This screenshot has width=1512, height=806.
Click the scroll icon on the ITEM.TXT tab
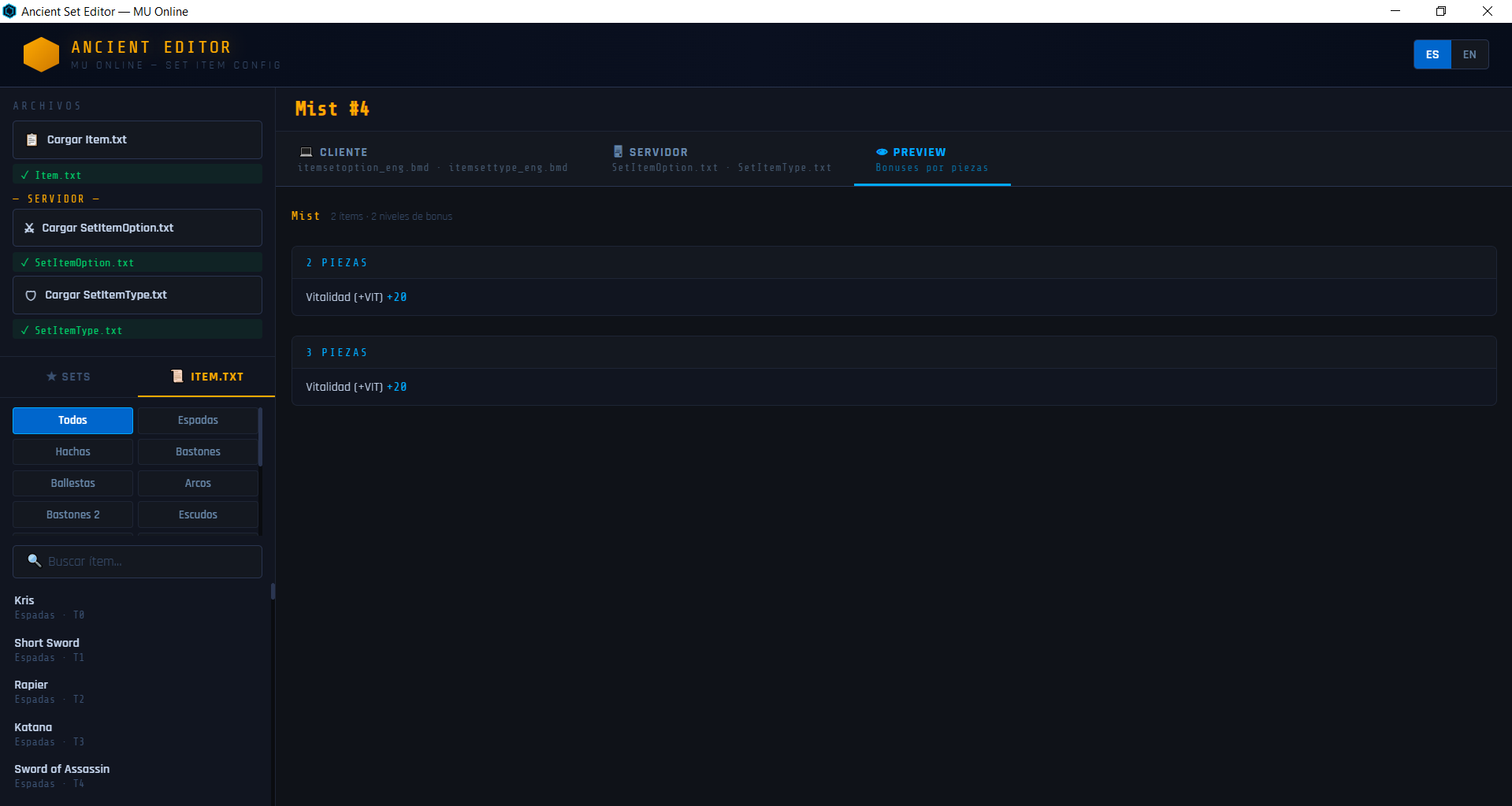click(x=177, y=377)
